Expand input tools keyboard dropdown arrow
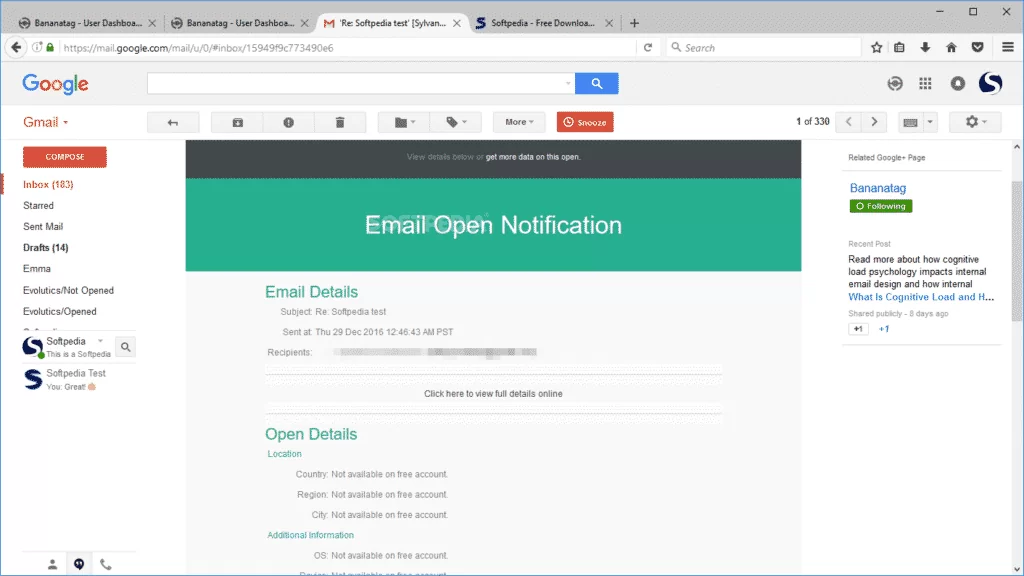1024x576 pixels. coord(930,122)
